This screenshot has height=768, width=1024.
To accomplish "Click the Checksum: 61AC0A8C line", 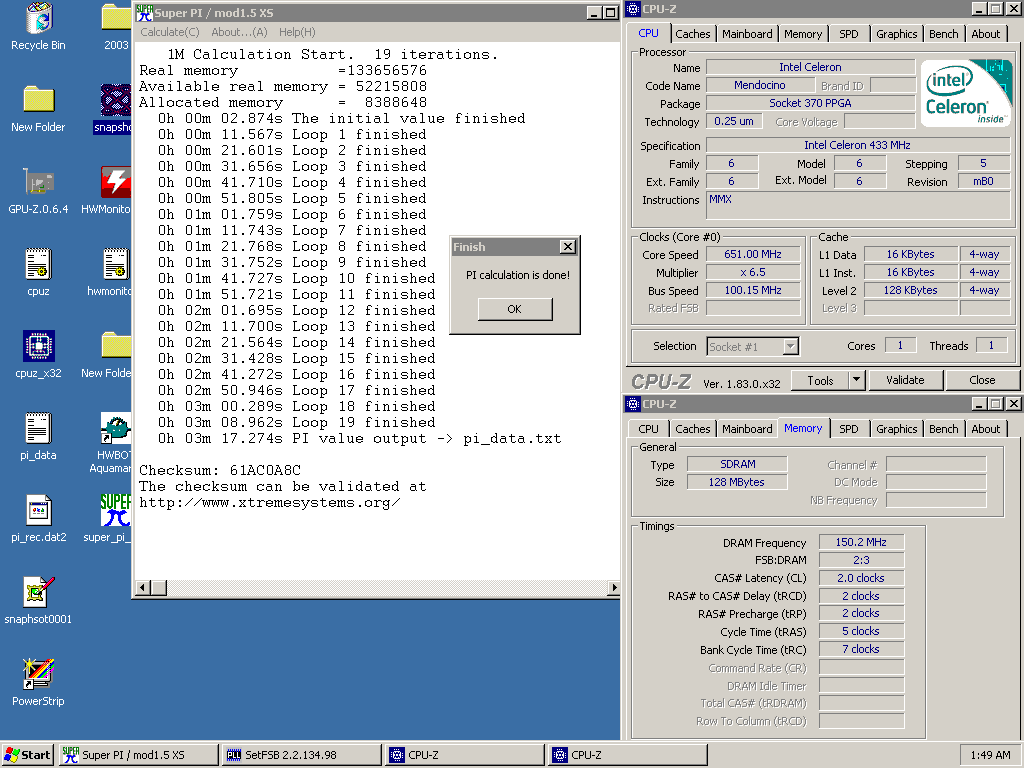I will [x=220, y=470].
